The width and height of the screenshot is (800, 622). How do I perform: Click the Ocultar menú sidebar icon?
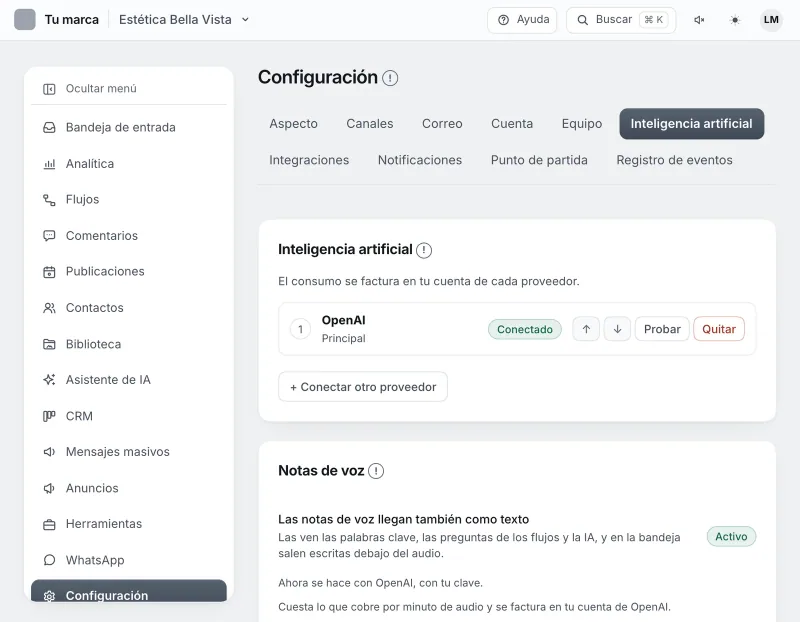pos(49,89)
